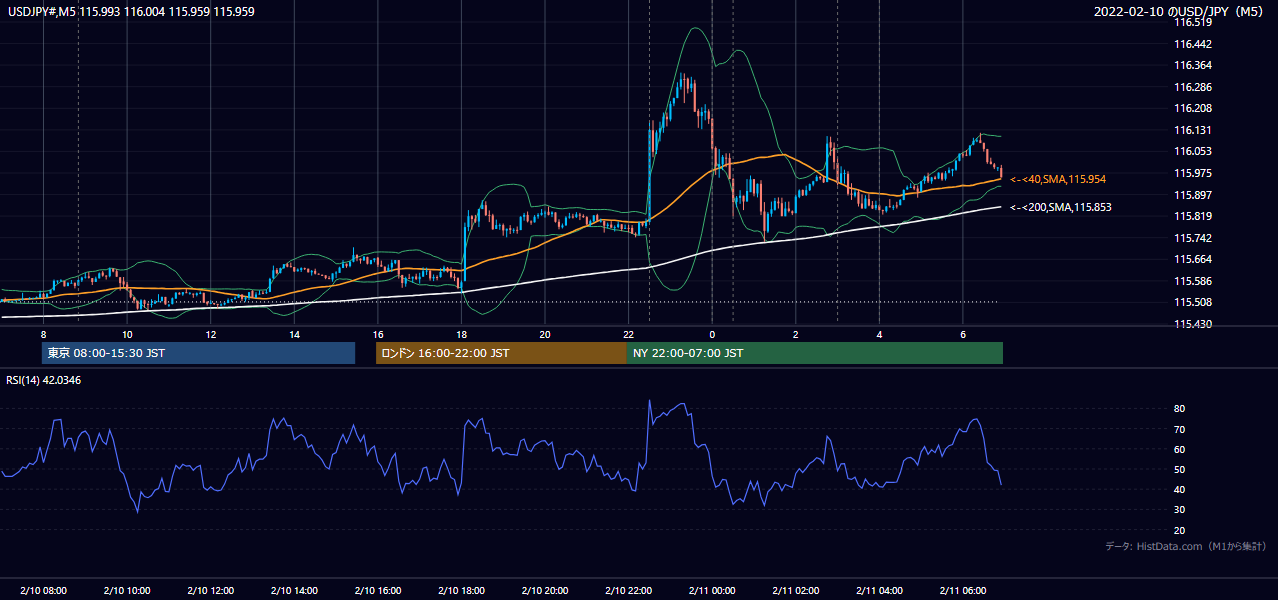Select the ロンドン 16:00-22:00 JST session bar
1278x600 pixels.
pyautogui.click(x=501, y=353)
